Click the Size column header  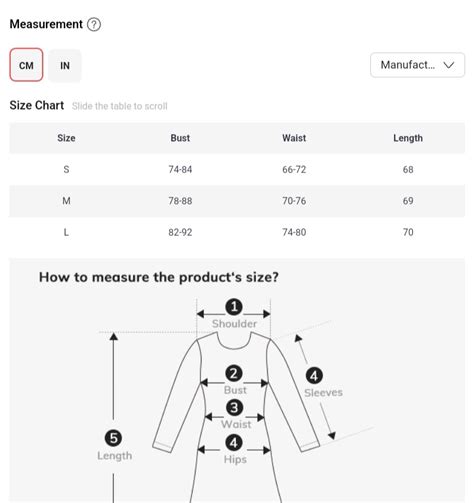(x=66, y=138)
